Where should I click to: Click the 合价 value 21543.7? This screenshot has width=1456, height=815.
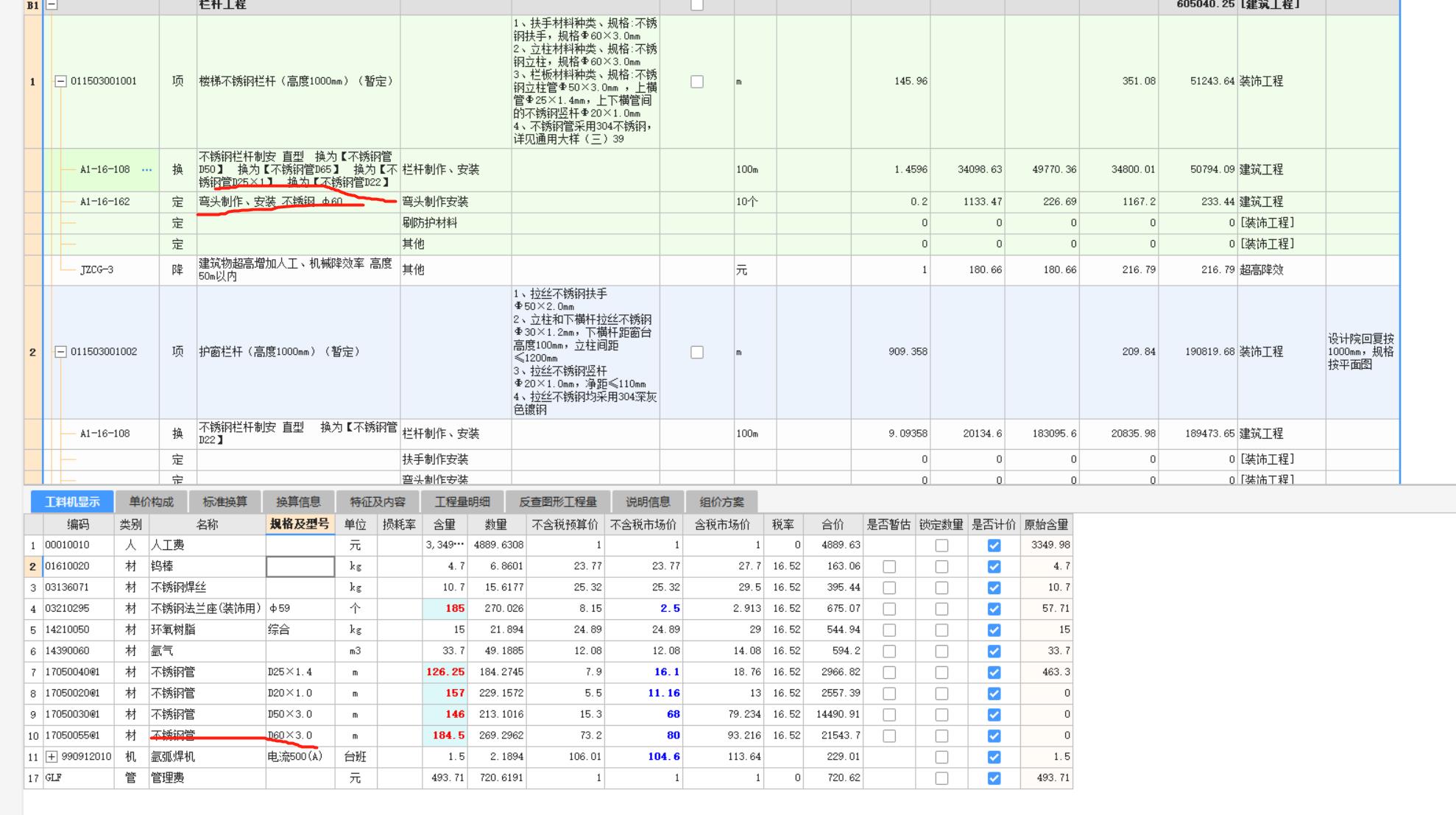(x=833, y=735)
